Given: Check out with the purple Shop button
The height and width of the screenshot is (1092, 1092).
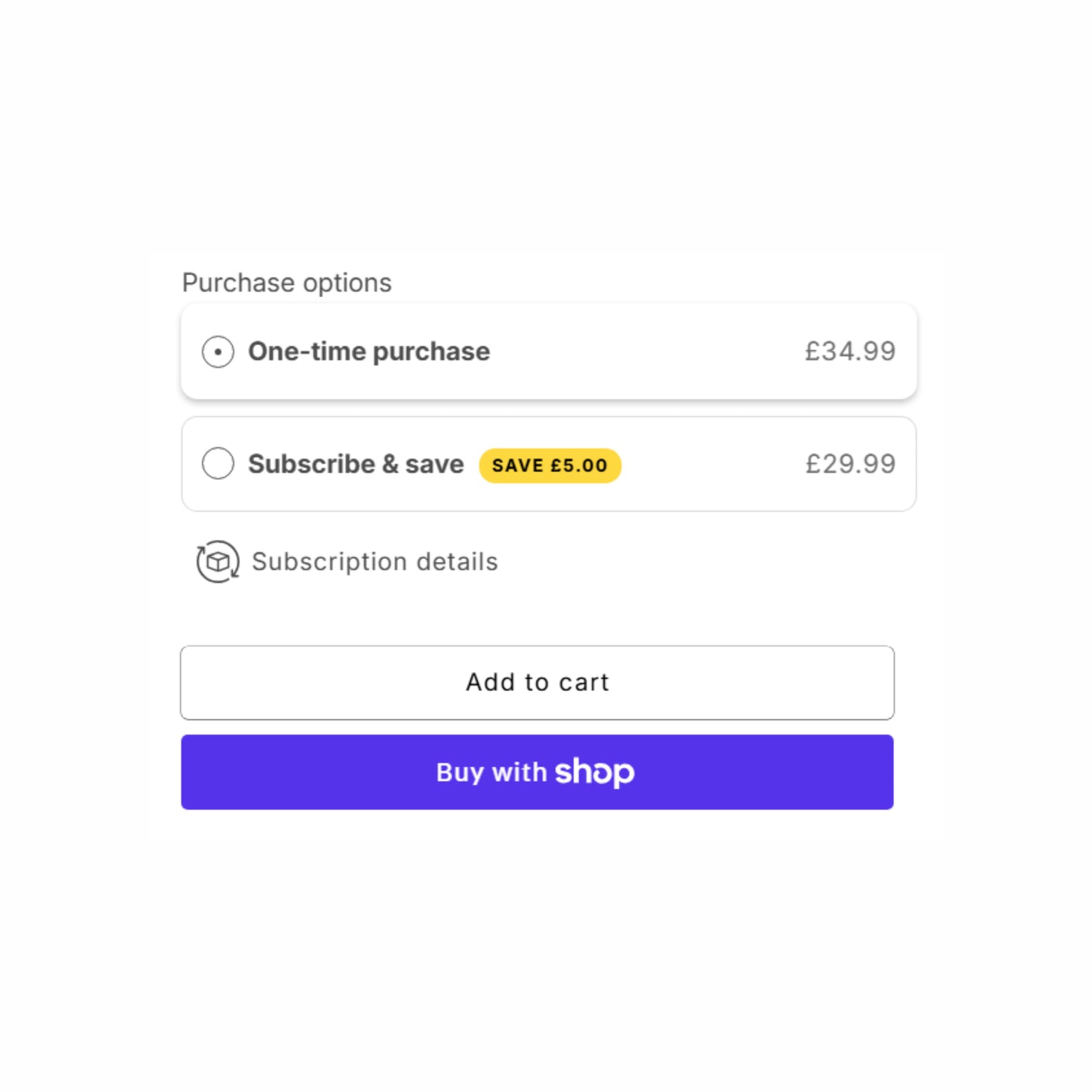Looking at the screenshot, I should point(537,772).
